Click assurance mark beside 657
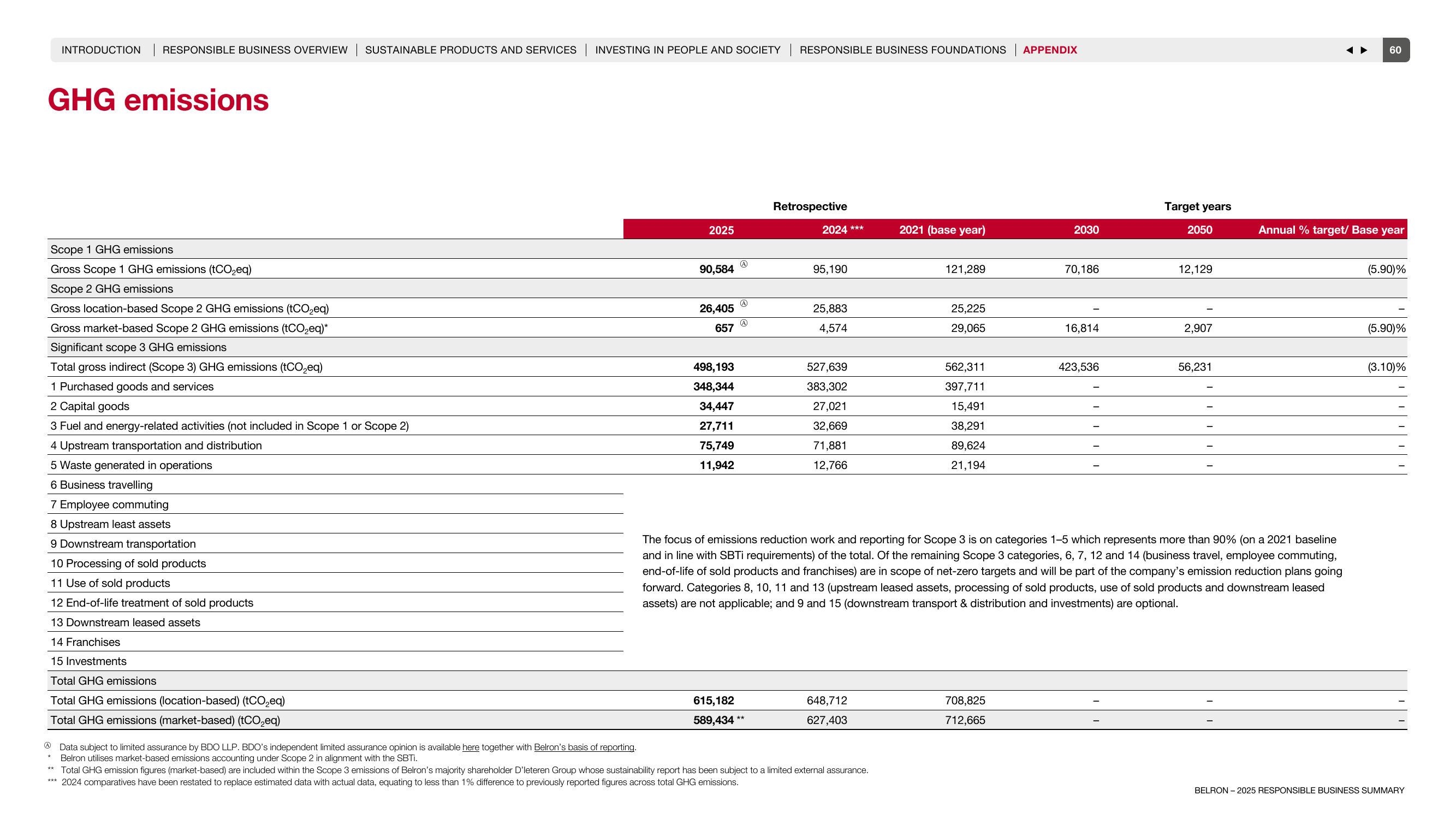 click(744, 323)
